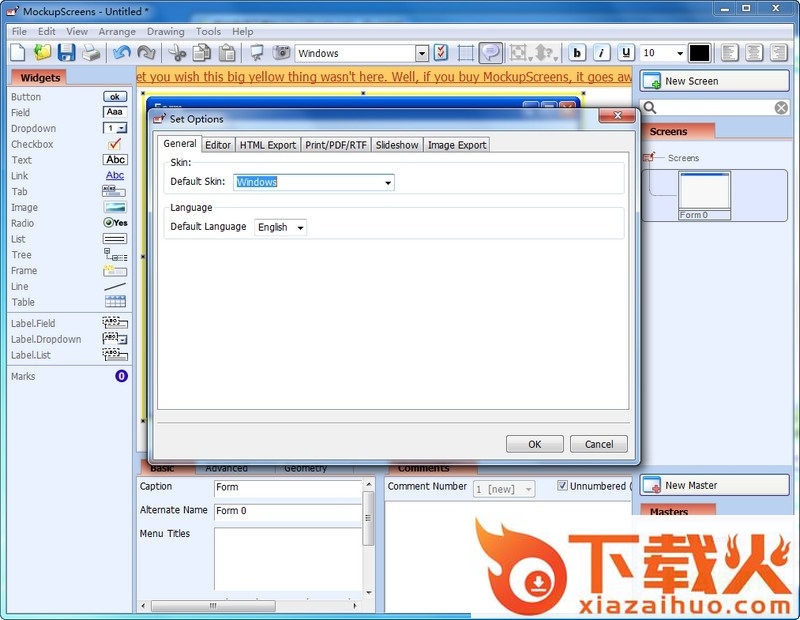800x620 pixels.
Task: Toggle the grid frame icon in toolbar
Action: [x=465, y=53]
